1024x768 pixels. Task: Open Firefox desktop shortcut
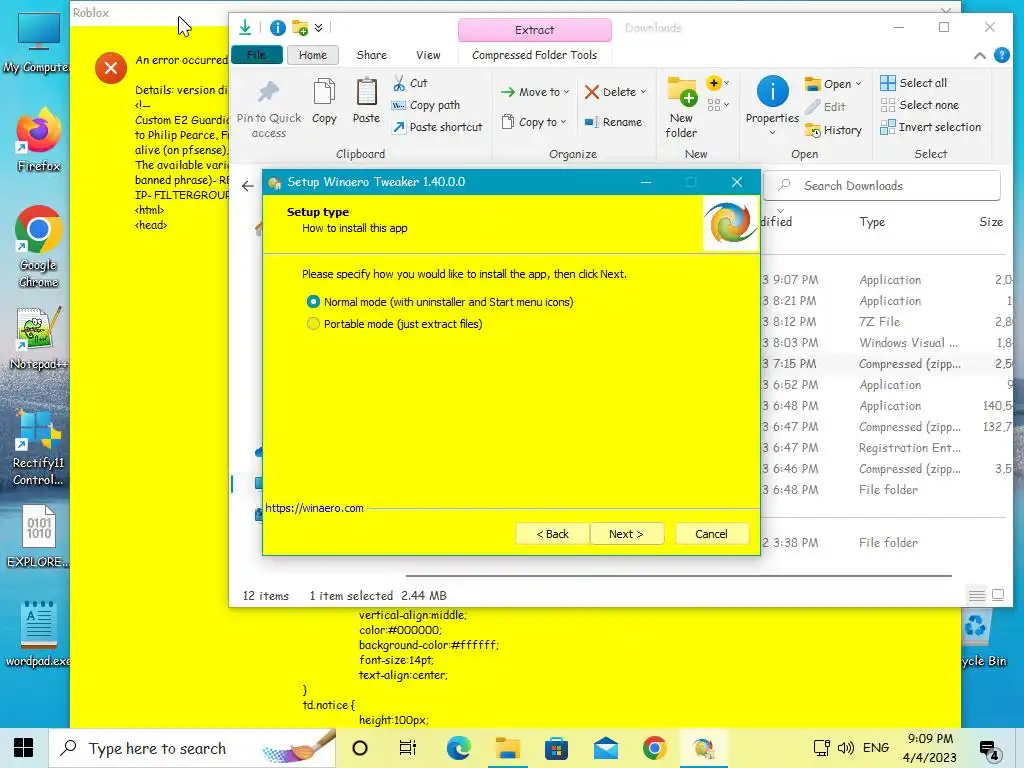tap(39, 139)
